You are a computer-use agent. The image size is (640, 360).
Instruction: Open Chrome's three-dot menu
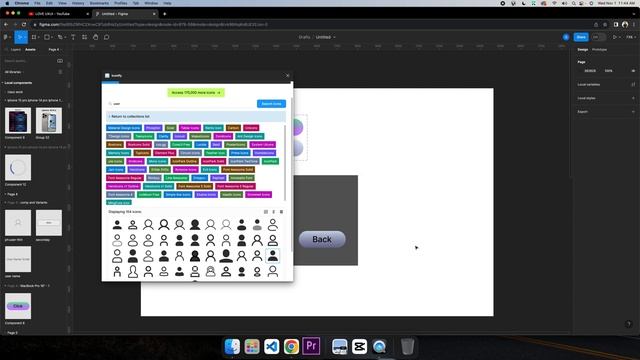[634, 24]
